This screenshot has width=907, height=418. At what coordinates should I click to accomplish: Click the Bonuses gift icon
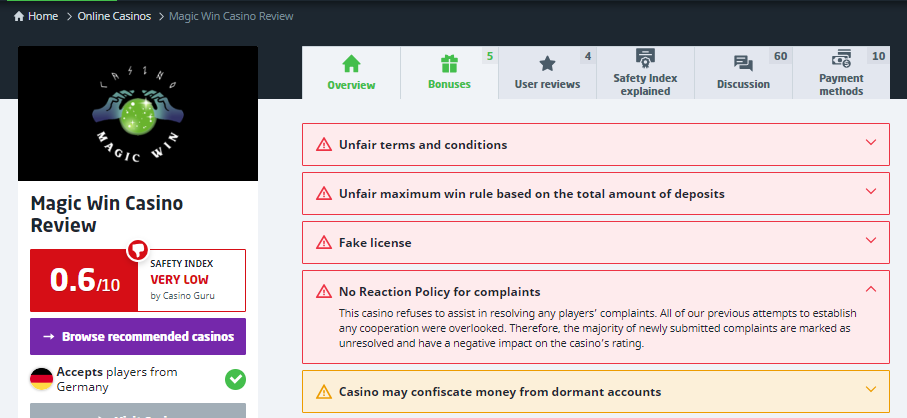tap(449, 64)
